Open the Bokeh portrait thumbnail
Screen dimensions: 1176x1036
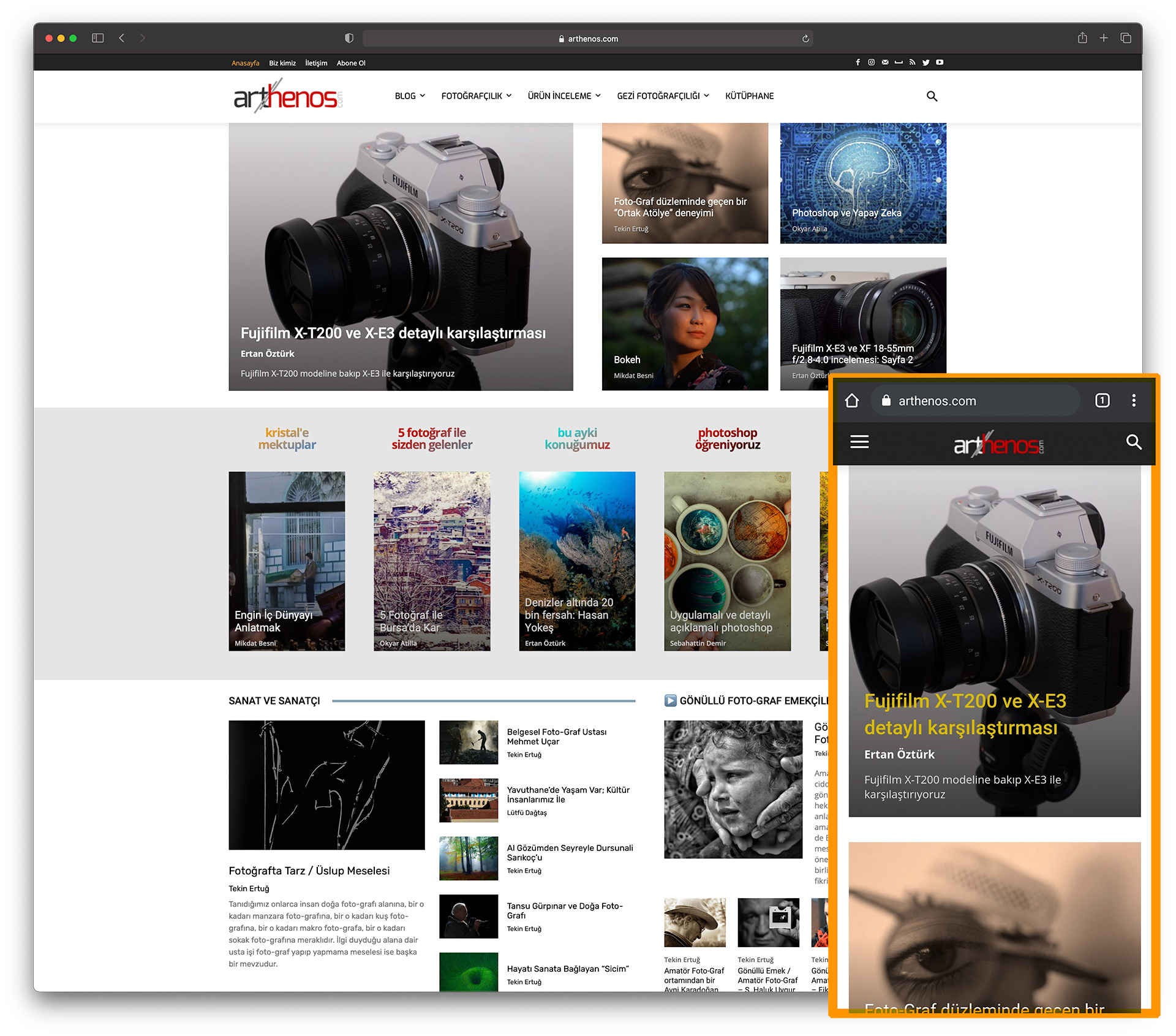point(685,323)
